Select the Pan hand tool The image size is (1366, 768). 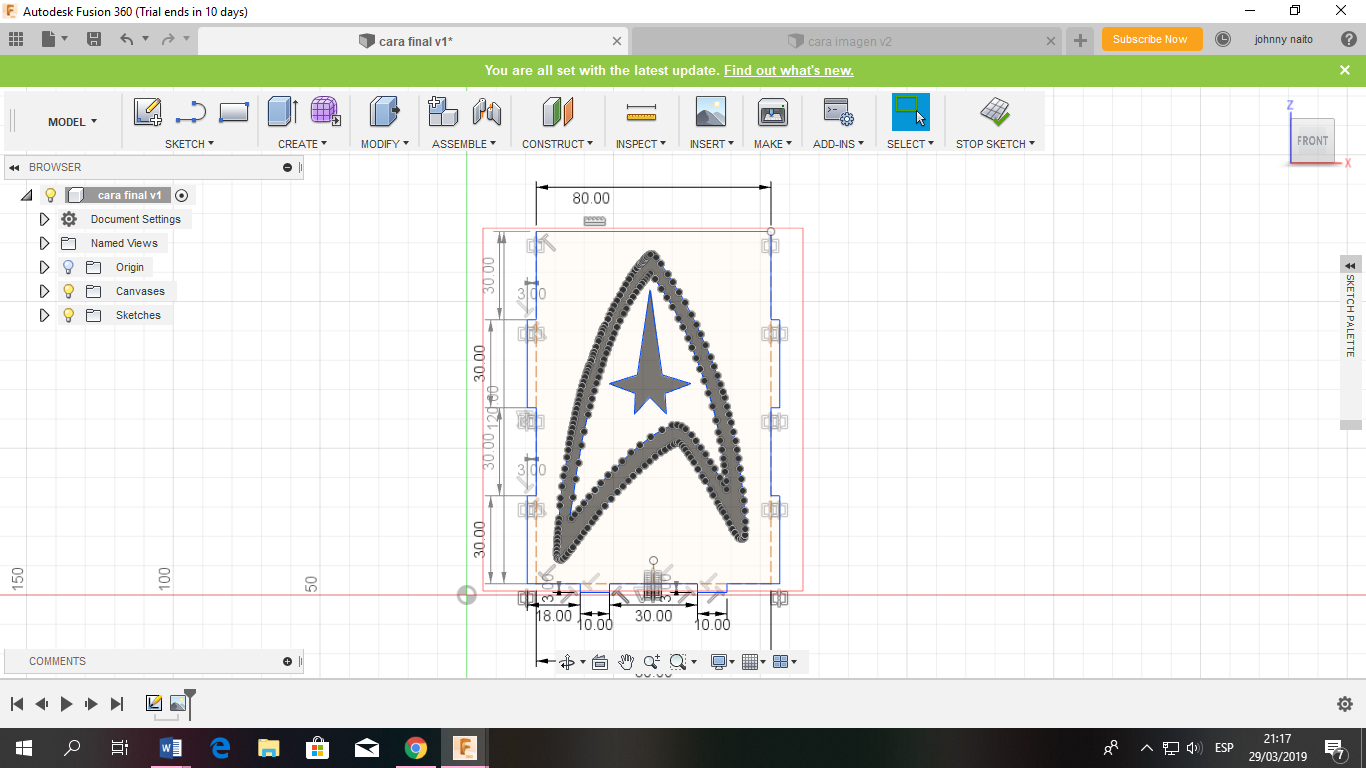626,661
